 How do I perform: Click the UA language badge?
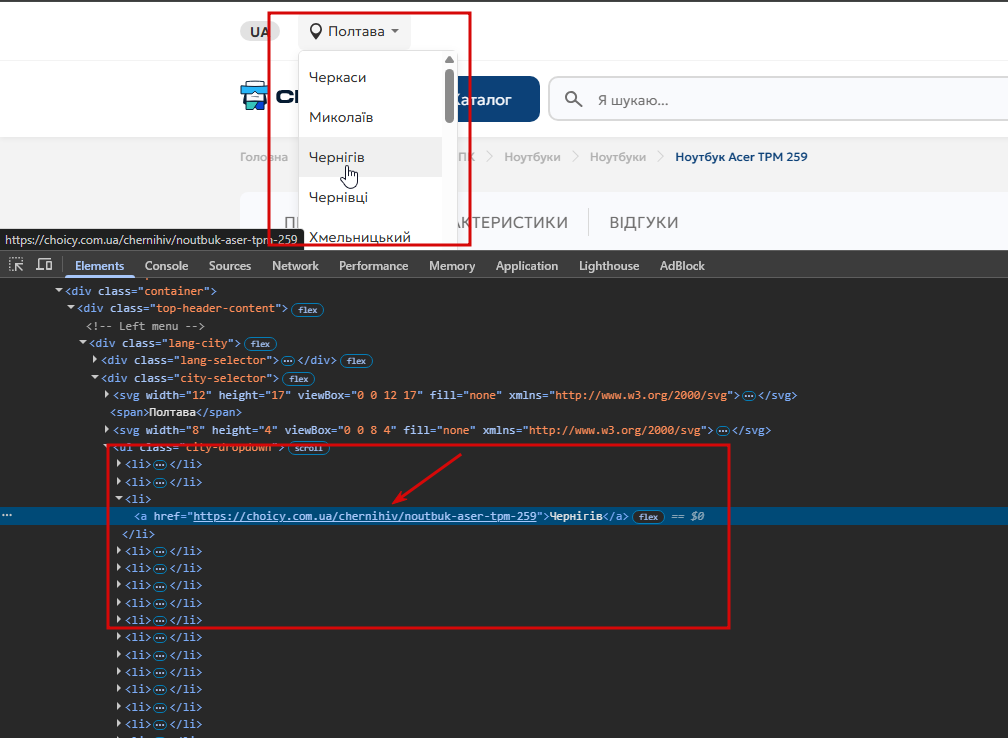tap(260, 32)
